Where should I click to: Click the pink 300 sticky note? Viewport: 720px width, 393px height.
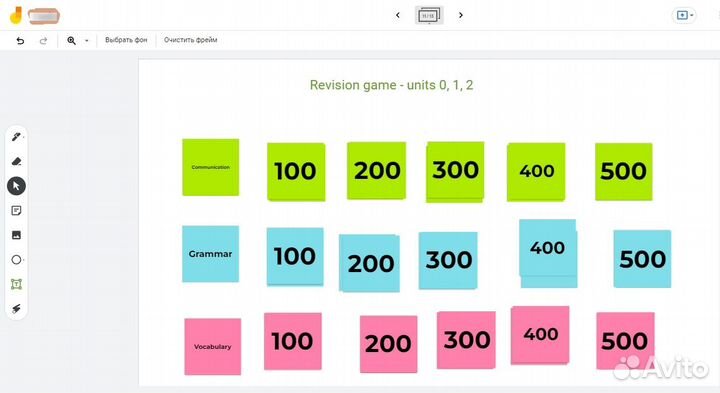pyautogui.click(x=466, y=340)
